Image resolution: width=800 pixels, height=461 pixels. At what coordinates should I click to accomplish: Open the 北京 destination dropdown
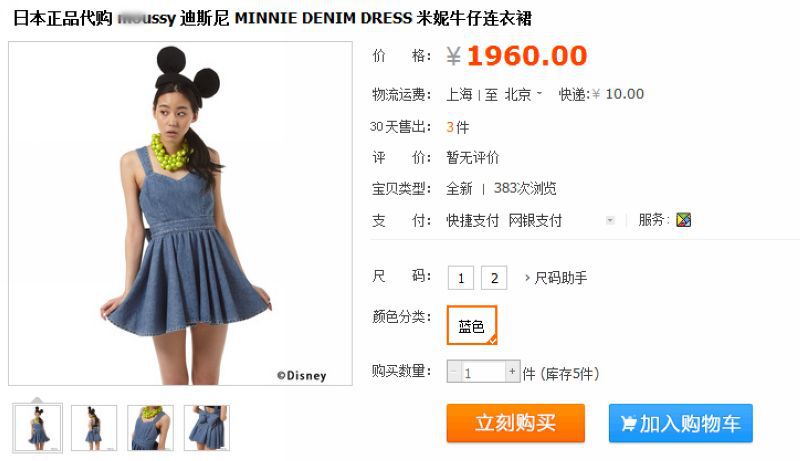tap(523, 94)
